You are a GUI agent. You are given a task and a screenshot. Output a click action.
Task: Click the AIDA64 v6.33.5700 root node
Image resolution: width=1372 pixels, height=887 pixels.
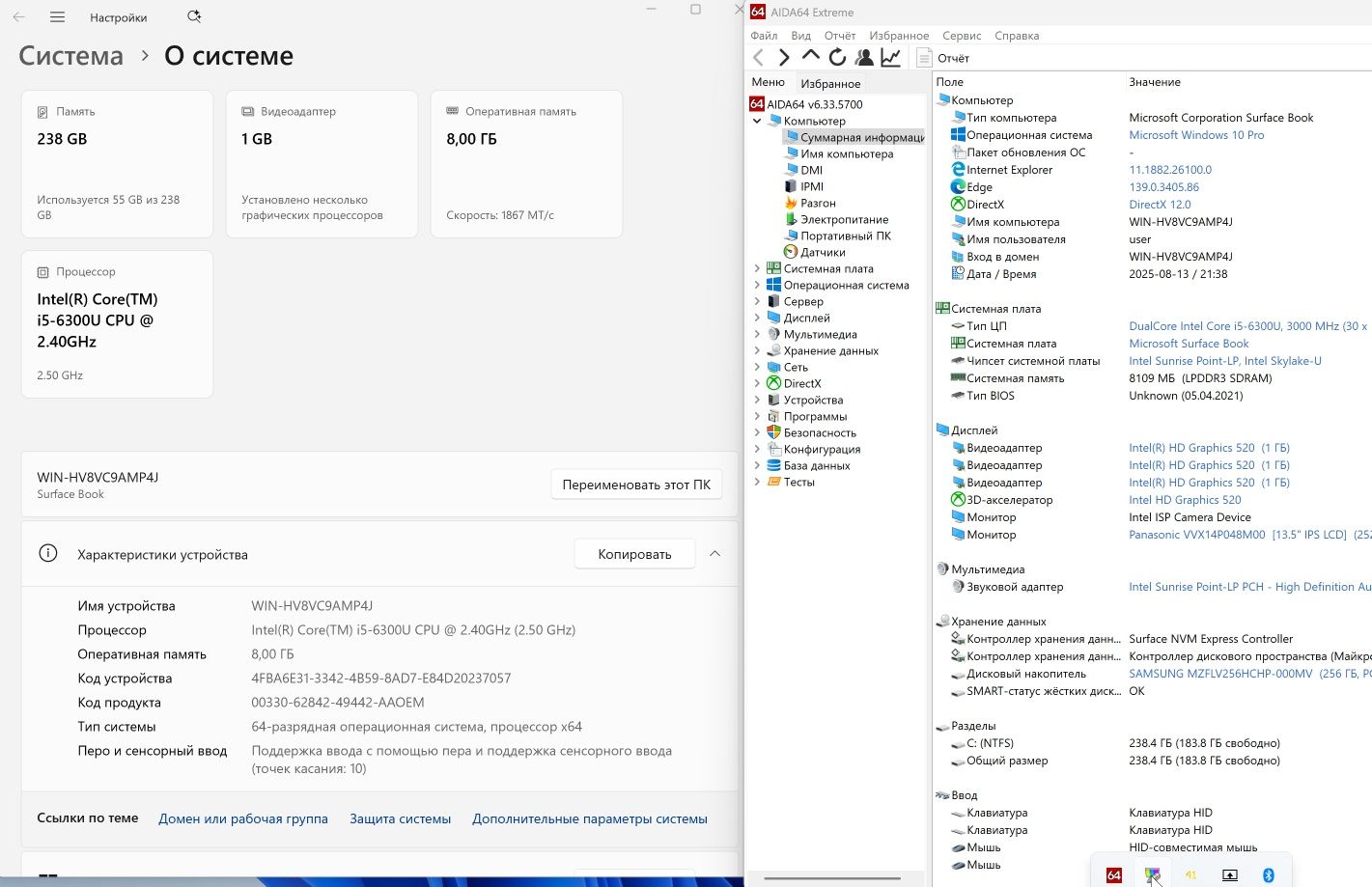tap(806, 104)
